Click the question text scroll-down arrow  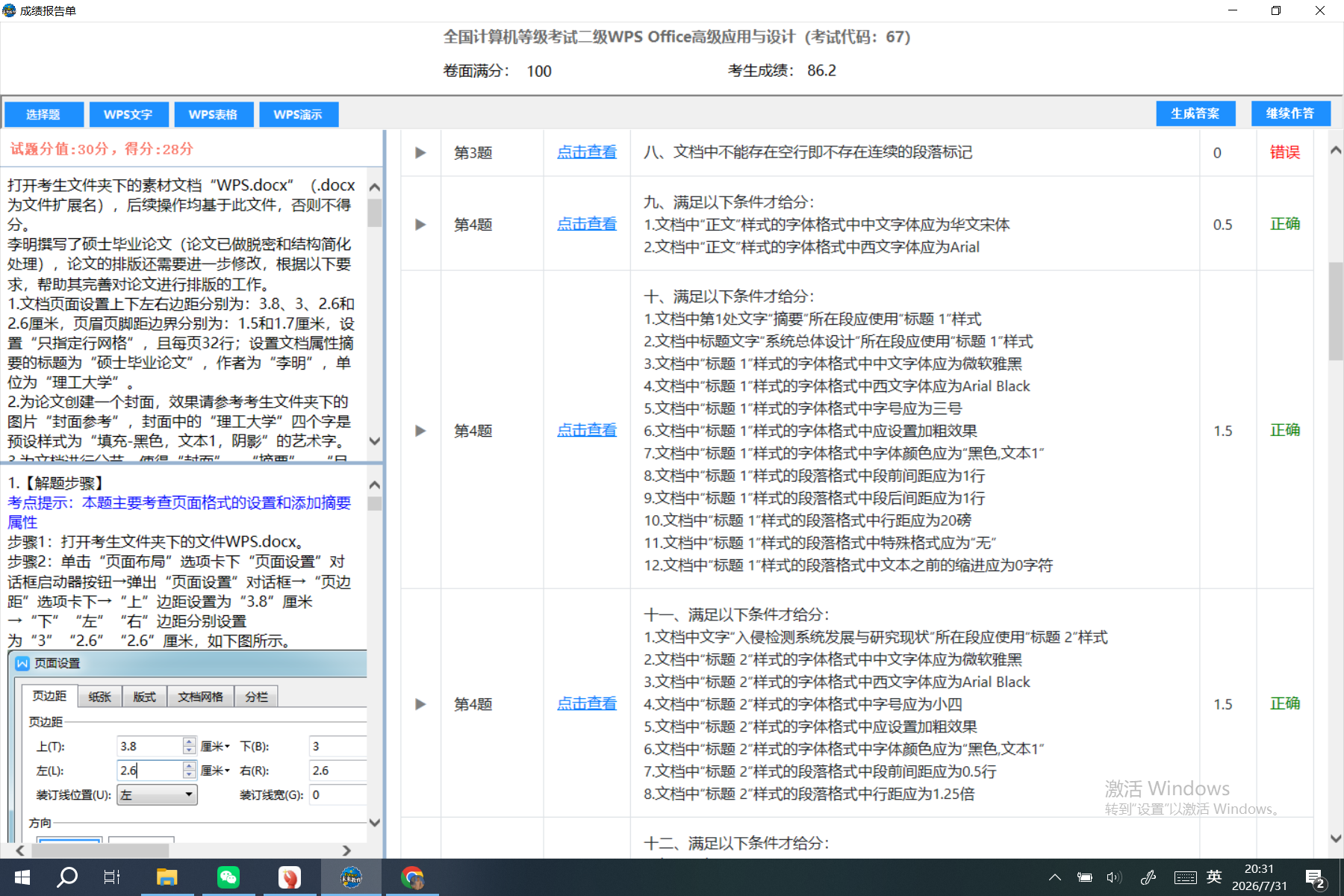[375, 441]
